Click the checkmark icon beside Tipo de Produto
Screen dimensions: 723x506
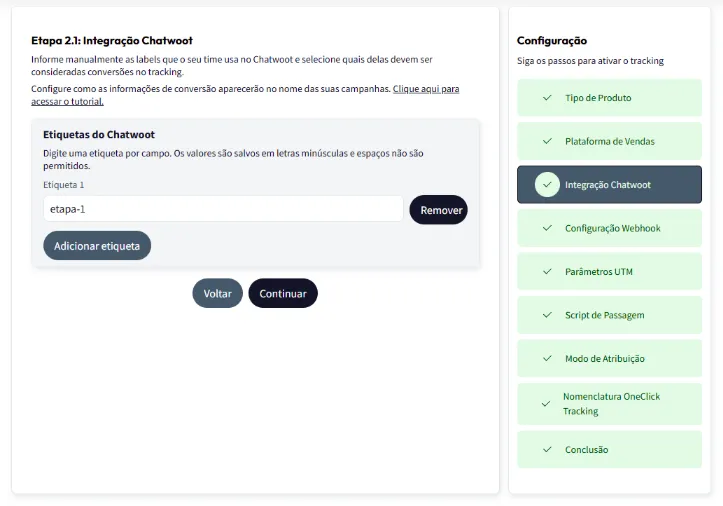(x=547, y=98)
